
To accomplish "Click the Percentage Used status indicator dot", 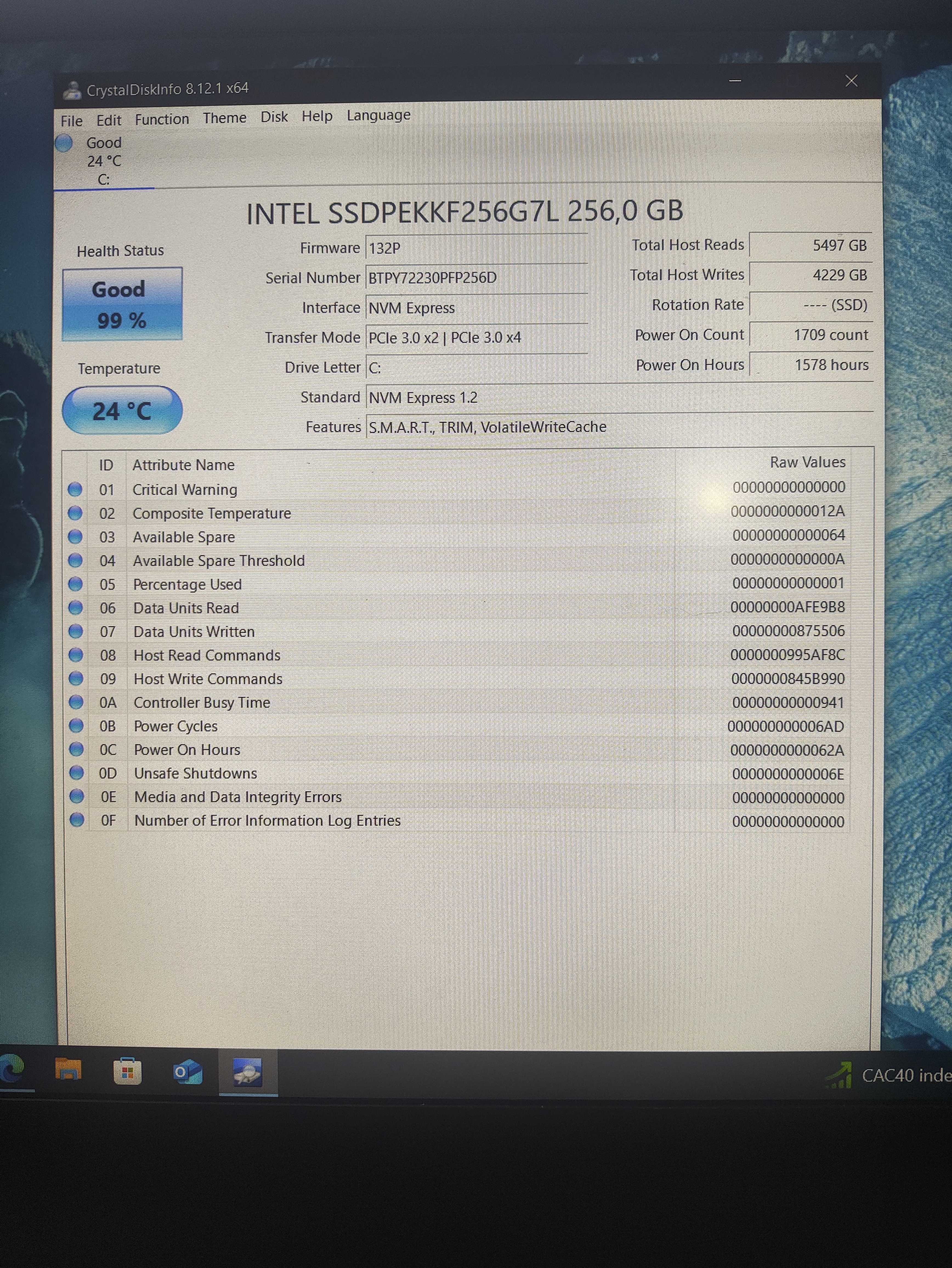I will click(x=76, y=584).
